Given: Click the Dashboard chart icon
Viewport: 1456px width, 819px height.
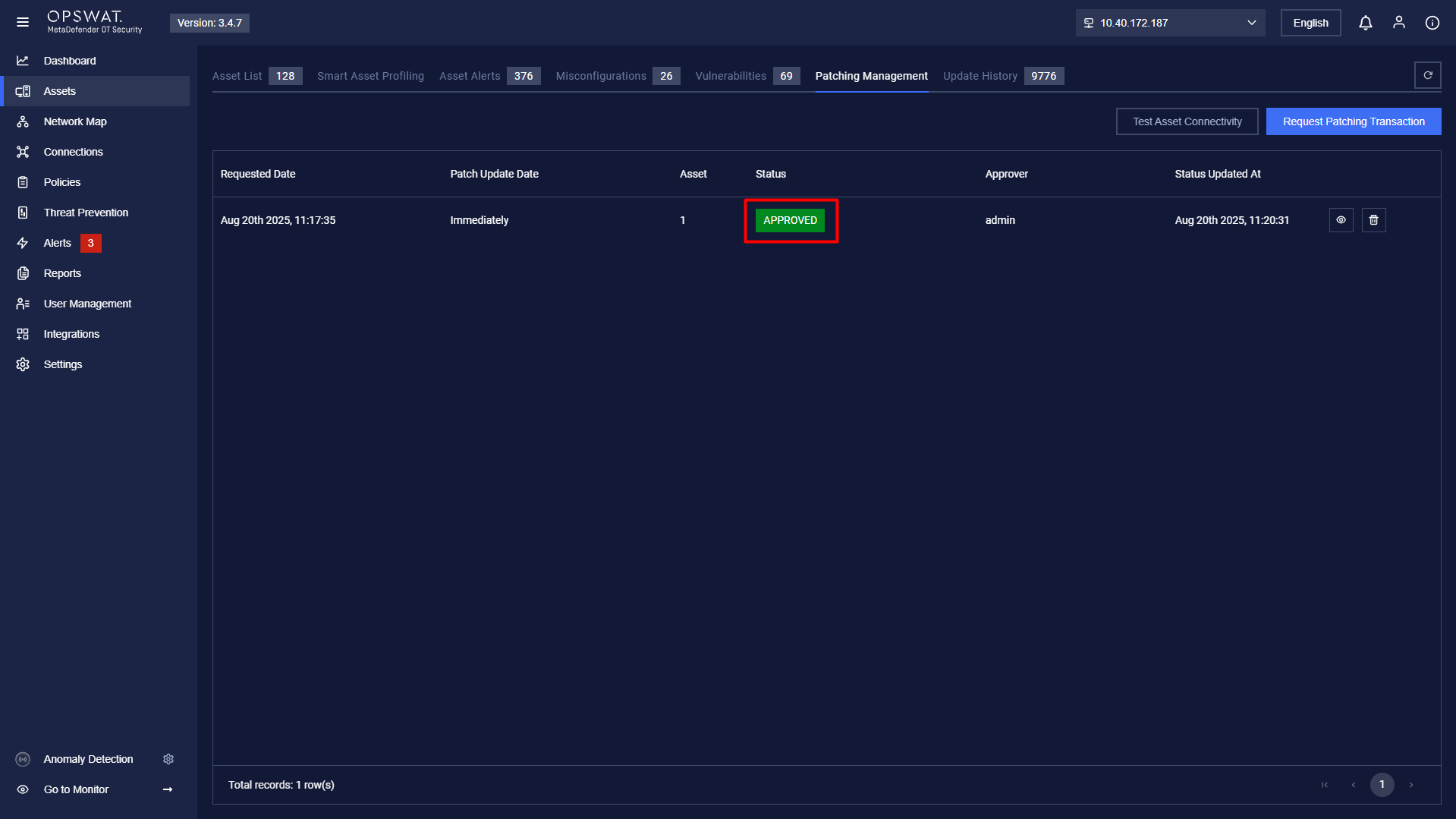Looking at the screenshot, I should point(23,61).
